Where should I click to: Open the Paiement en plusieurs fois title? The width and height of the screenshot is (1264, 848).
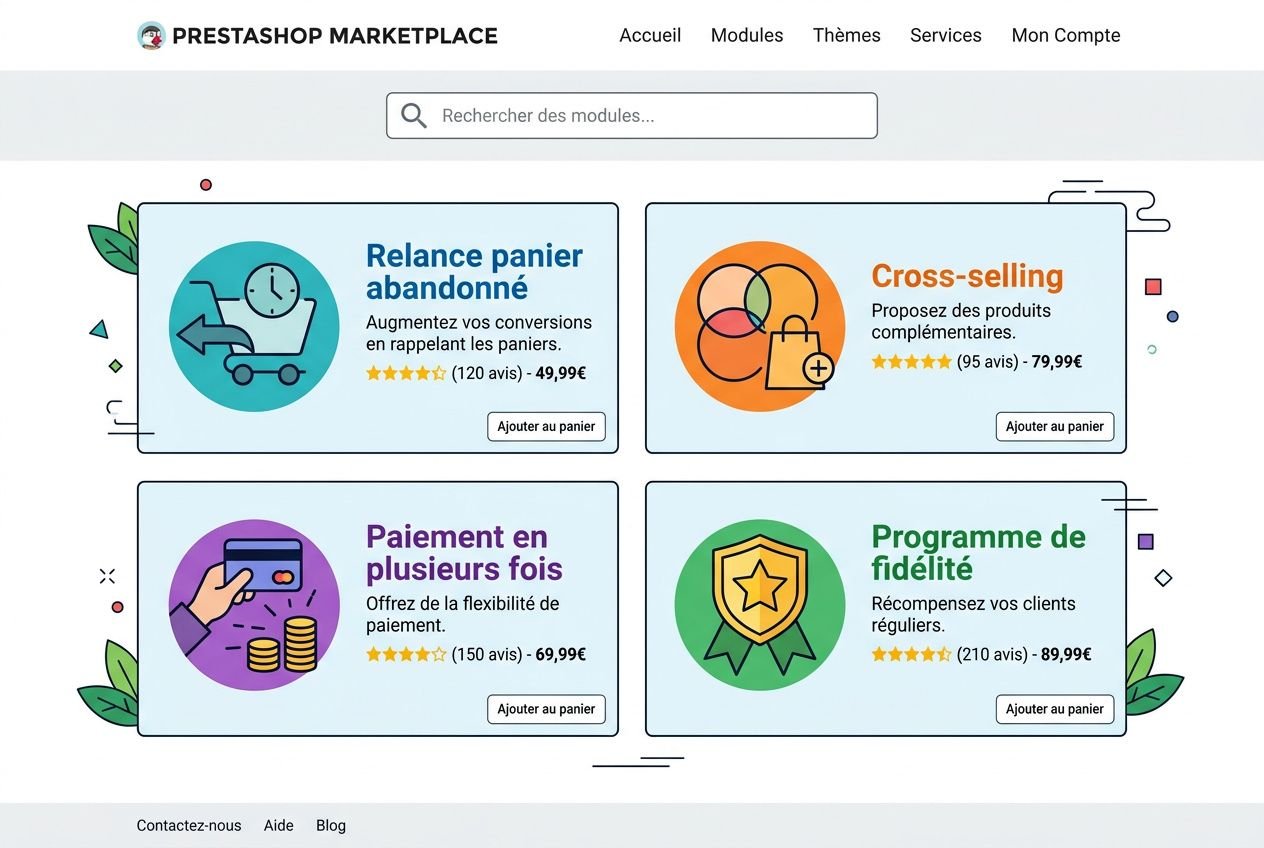(464, 553)
